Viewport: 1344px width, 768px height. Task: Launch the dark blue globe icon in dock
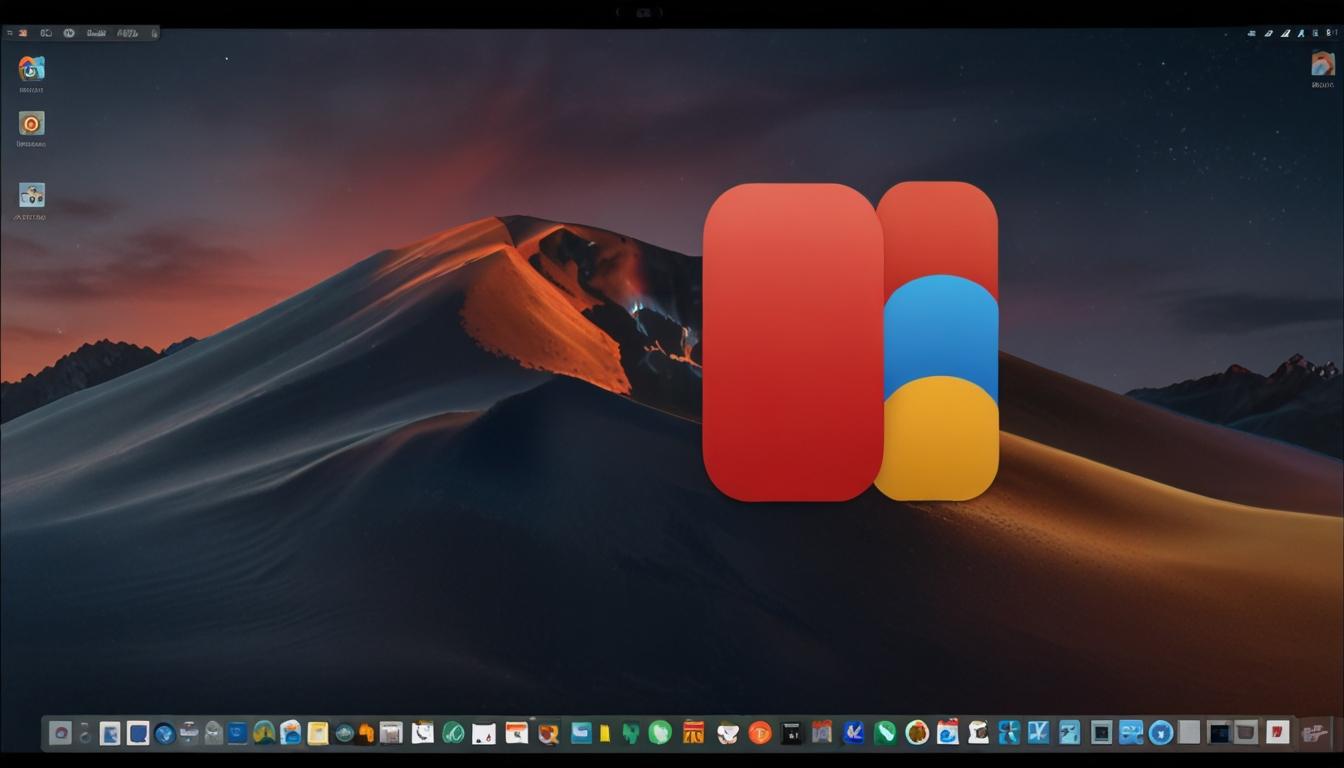pyautogui.click(x=165, y=733)
